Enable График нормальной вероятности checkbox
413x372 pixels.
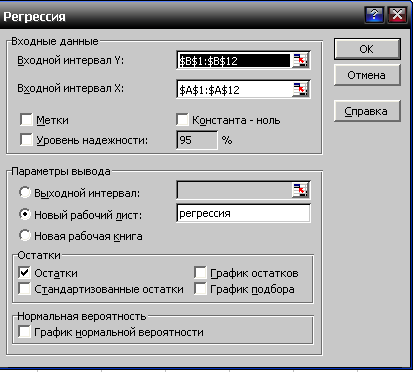(x=24, y=332)
